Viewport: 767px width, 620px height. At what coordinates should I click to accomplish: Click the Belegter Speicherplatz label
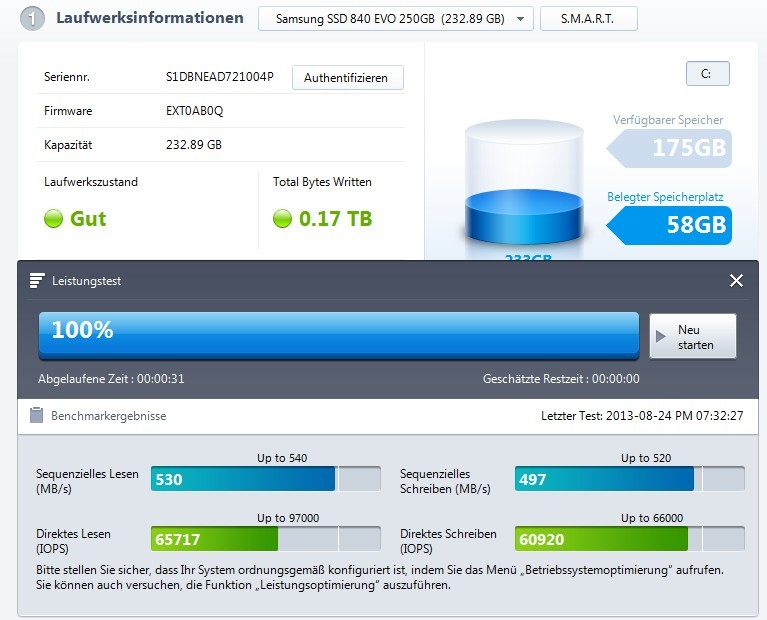coord(665,197)
